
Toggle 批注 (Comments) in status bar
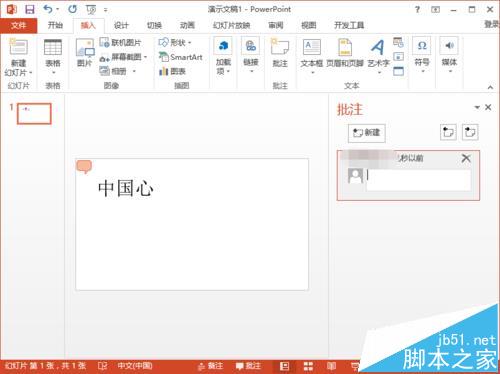pyautogui.click(x=248, y=366)
